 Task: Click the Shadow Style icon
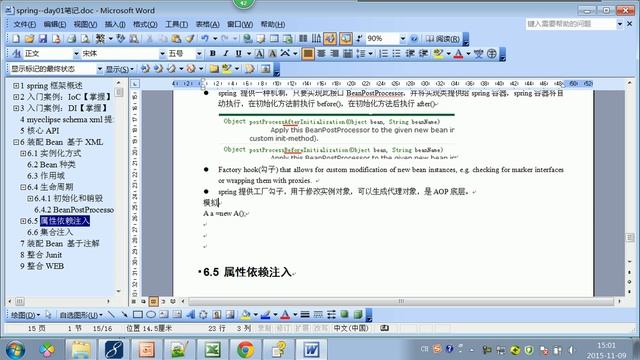(x=344, y=314)
